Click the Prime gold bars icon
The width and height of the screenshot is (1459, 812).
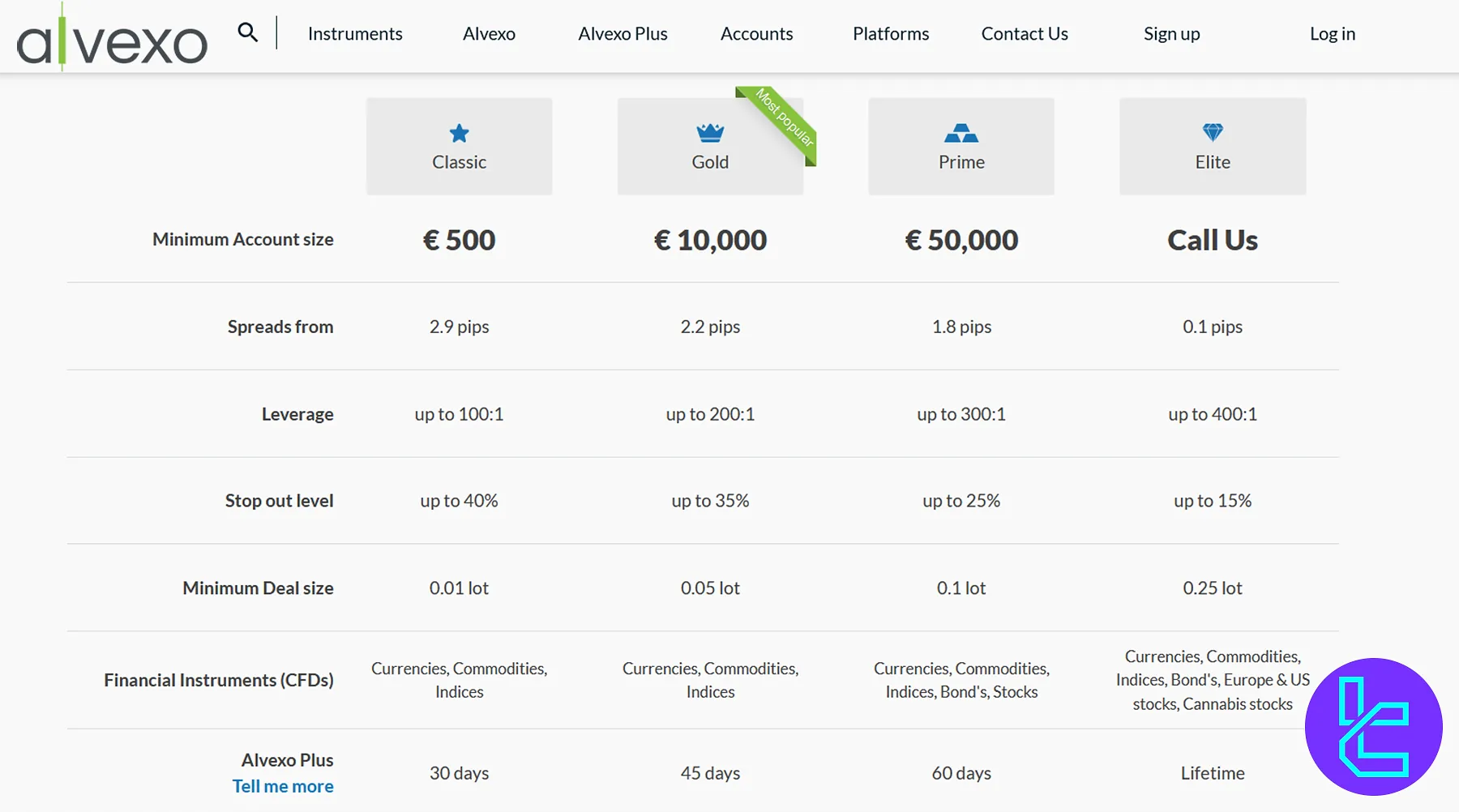[x=961, y=133]
